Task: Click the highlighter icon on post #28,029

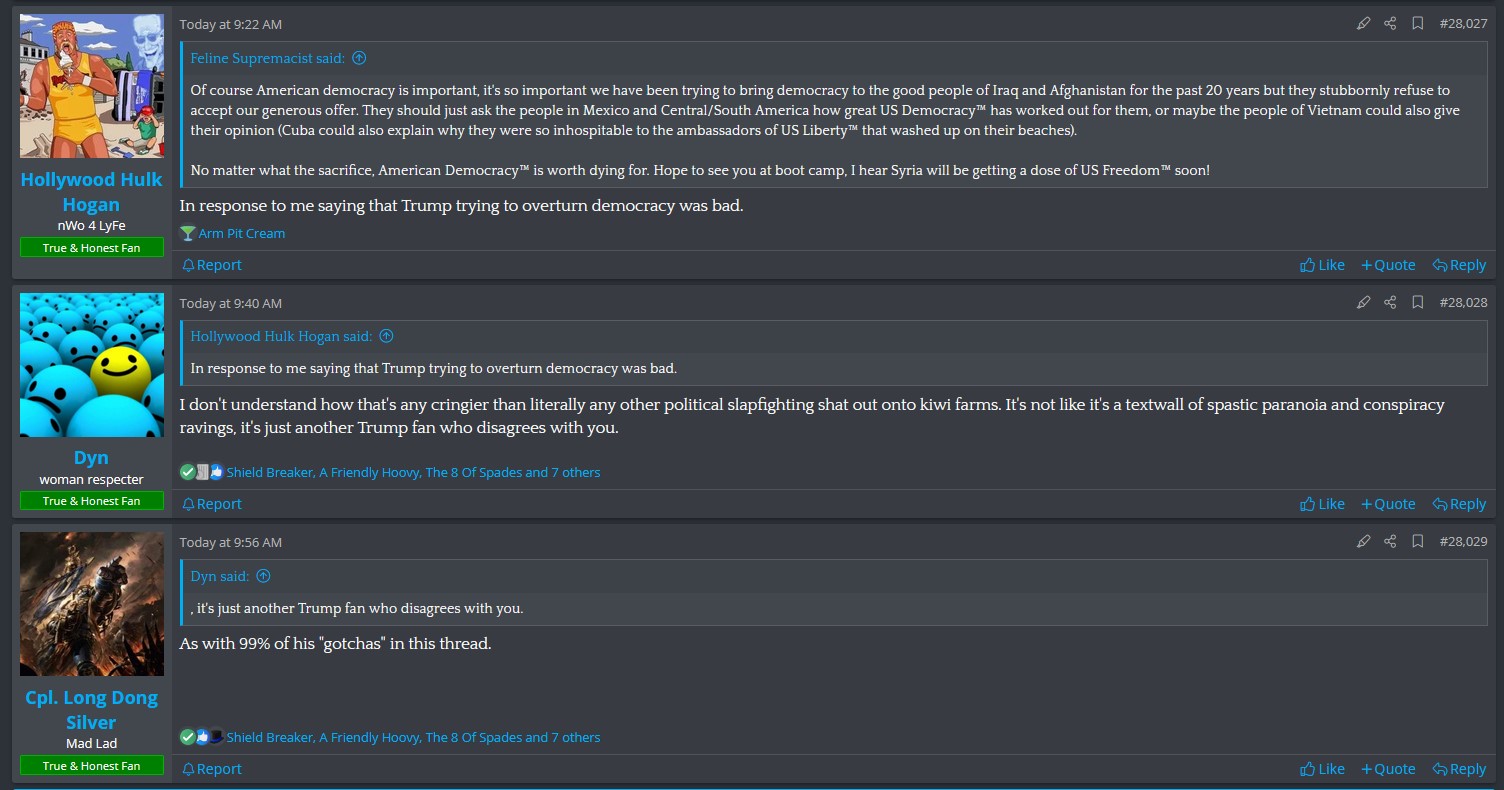Action: 1363,541
